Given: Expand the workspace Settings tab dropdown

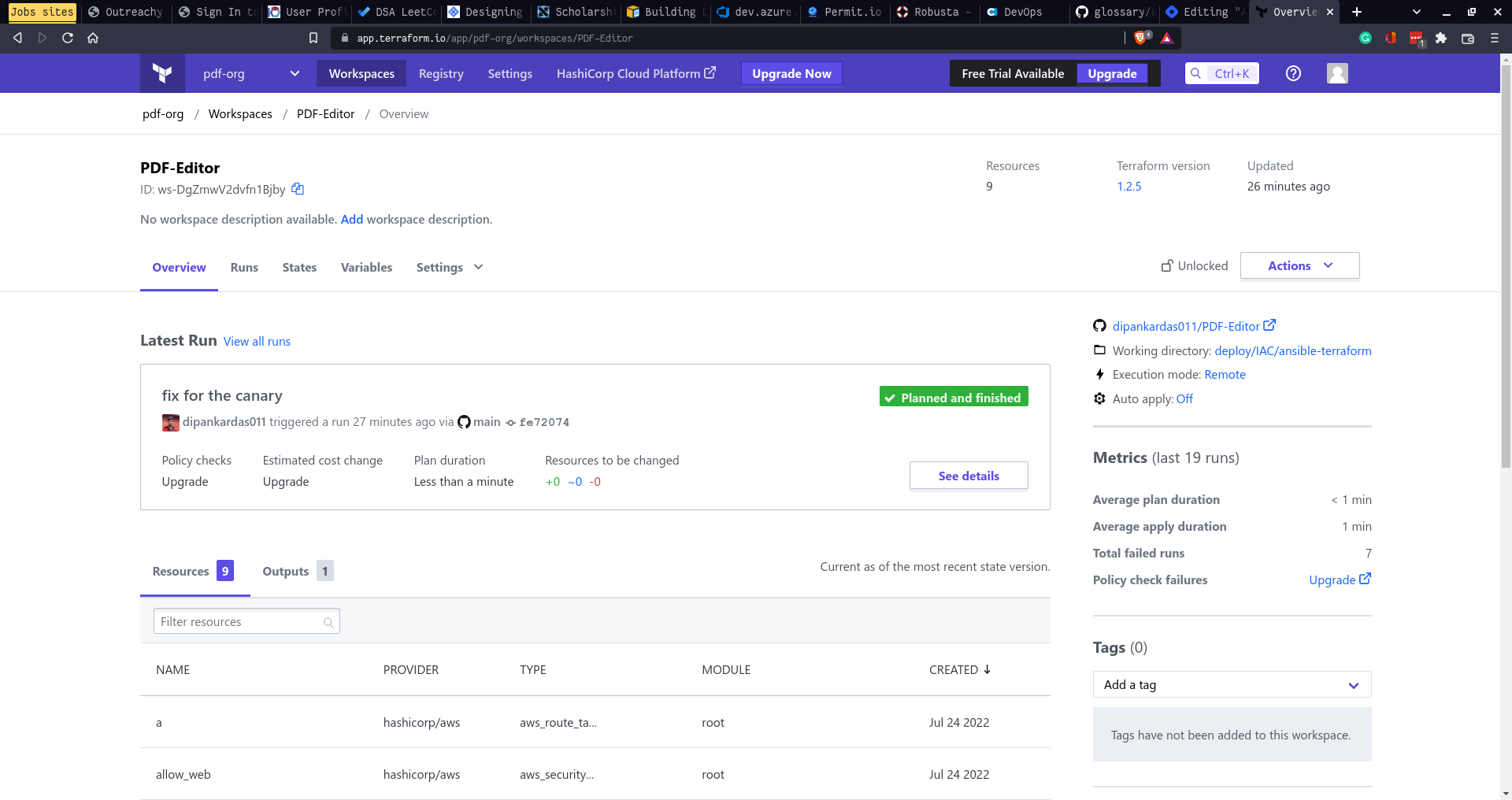Looking at the screenshot, I should tap(450, 268).
